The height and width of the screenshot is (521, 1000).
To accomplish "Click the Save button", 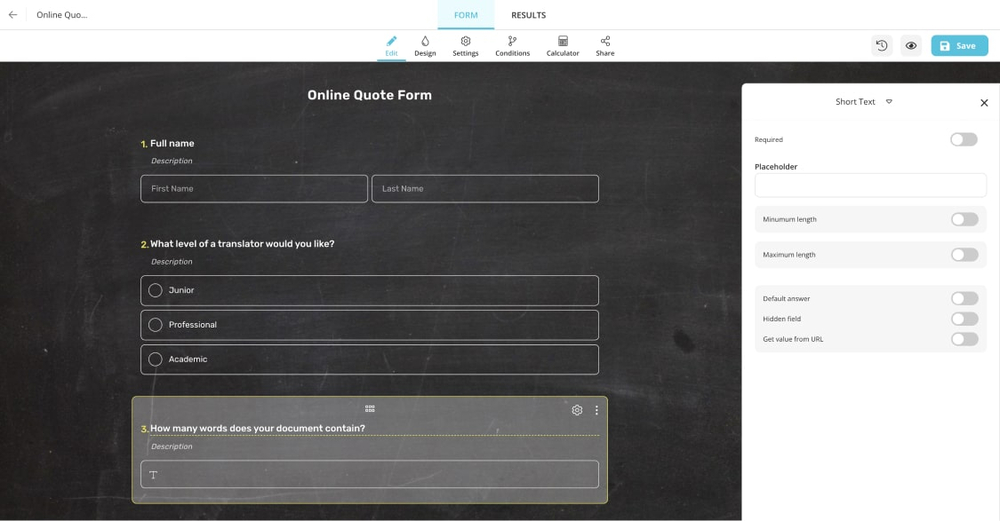I will [958, 46].
